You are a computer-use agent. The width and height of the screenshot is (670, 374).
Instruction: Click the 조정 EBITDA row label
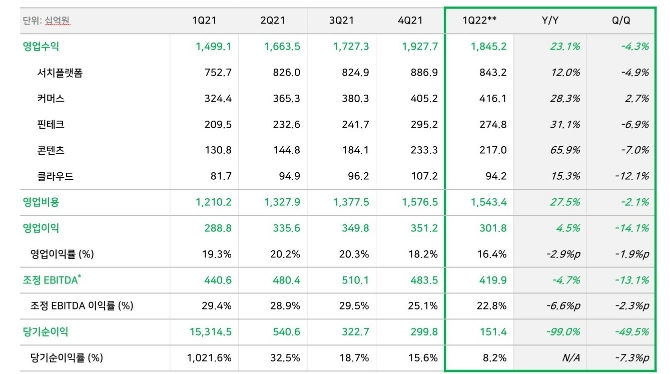tap(52, 280)
